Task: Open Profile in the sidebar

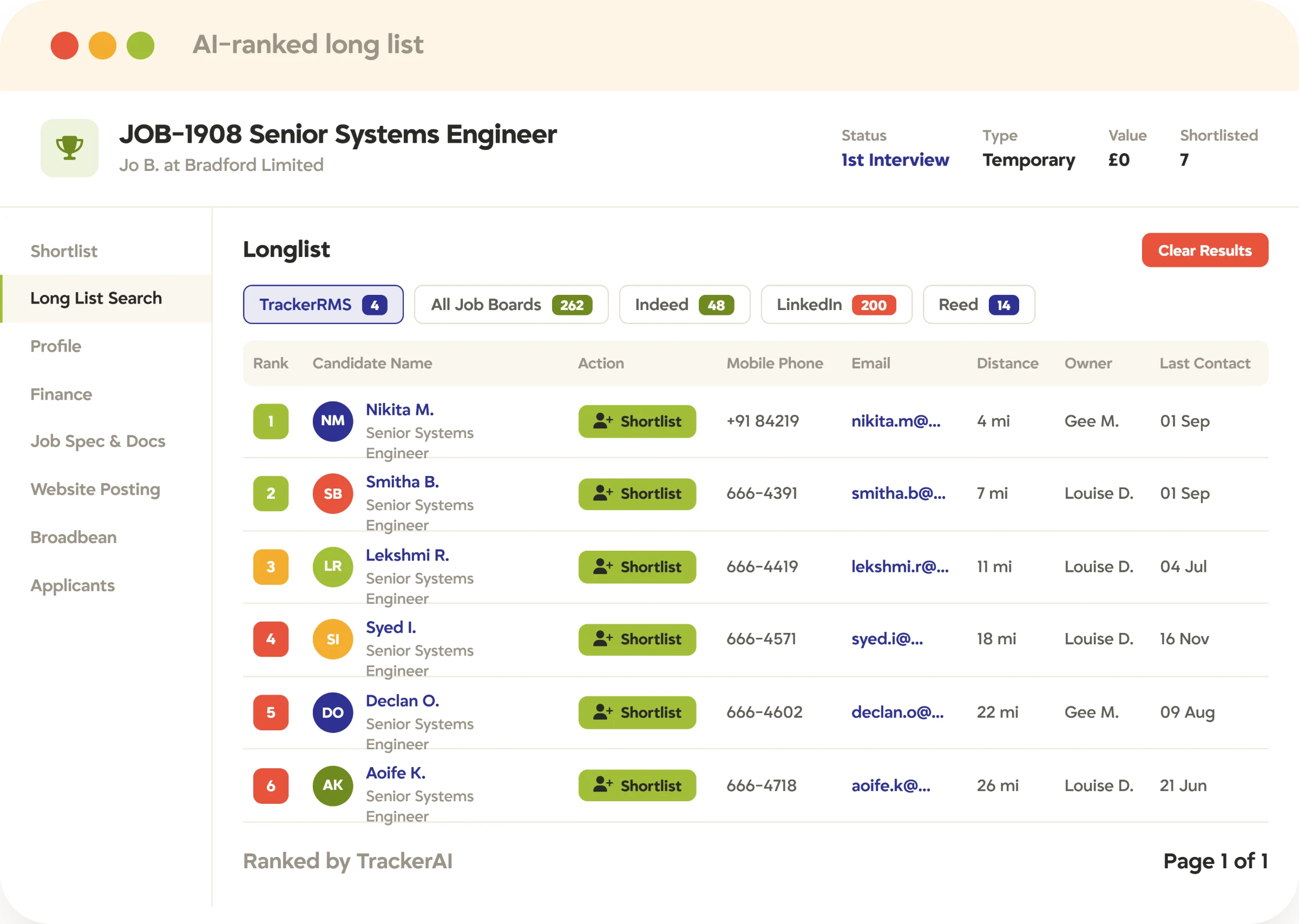Action: coord(56,346)
